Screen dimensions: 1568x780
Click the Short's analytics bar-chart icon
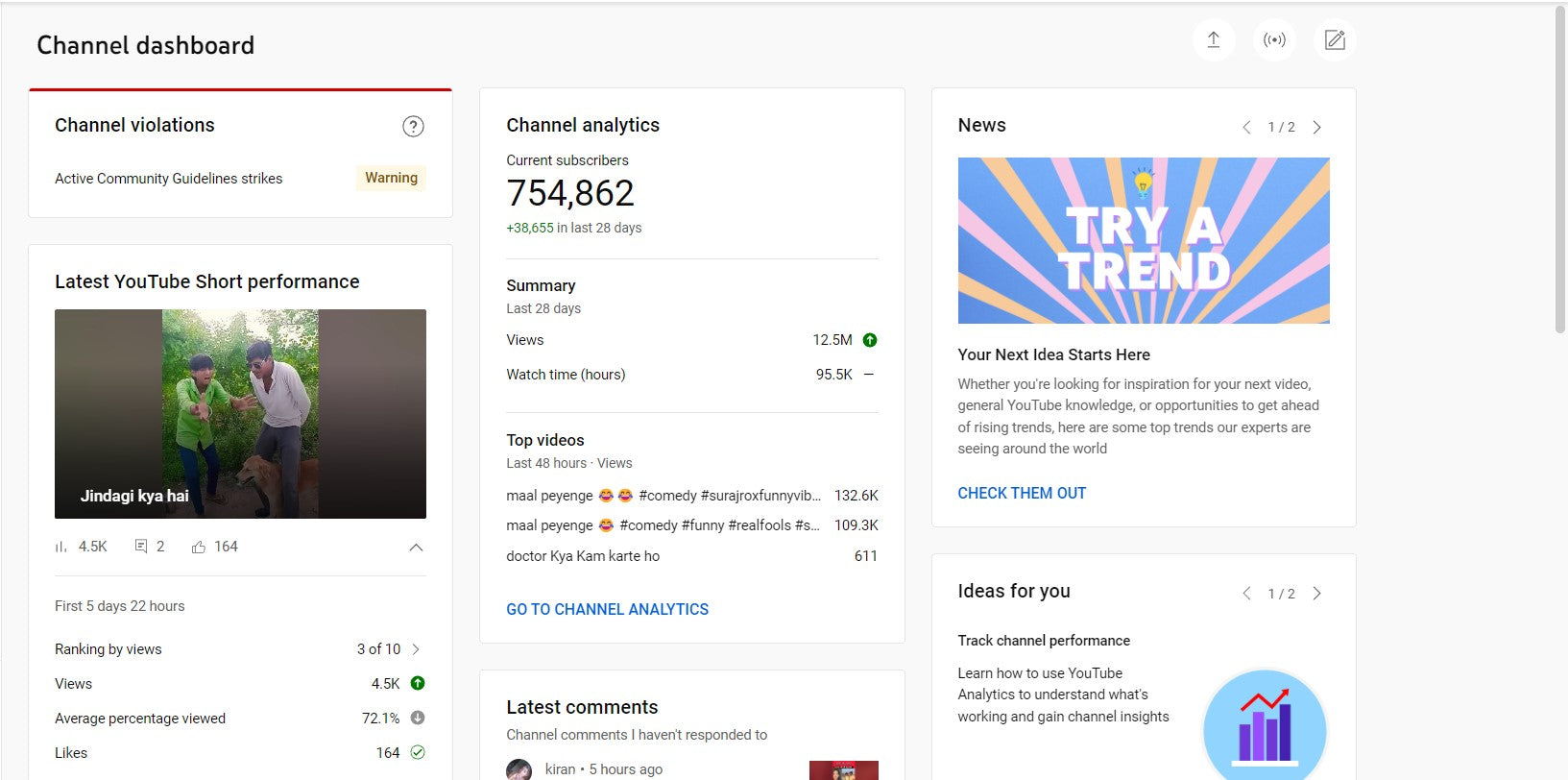click(61, 547)
